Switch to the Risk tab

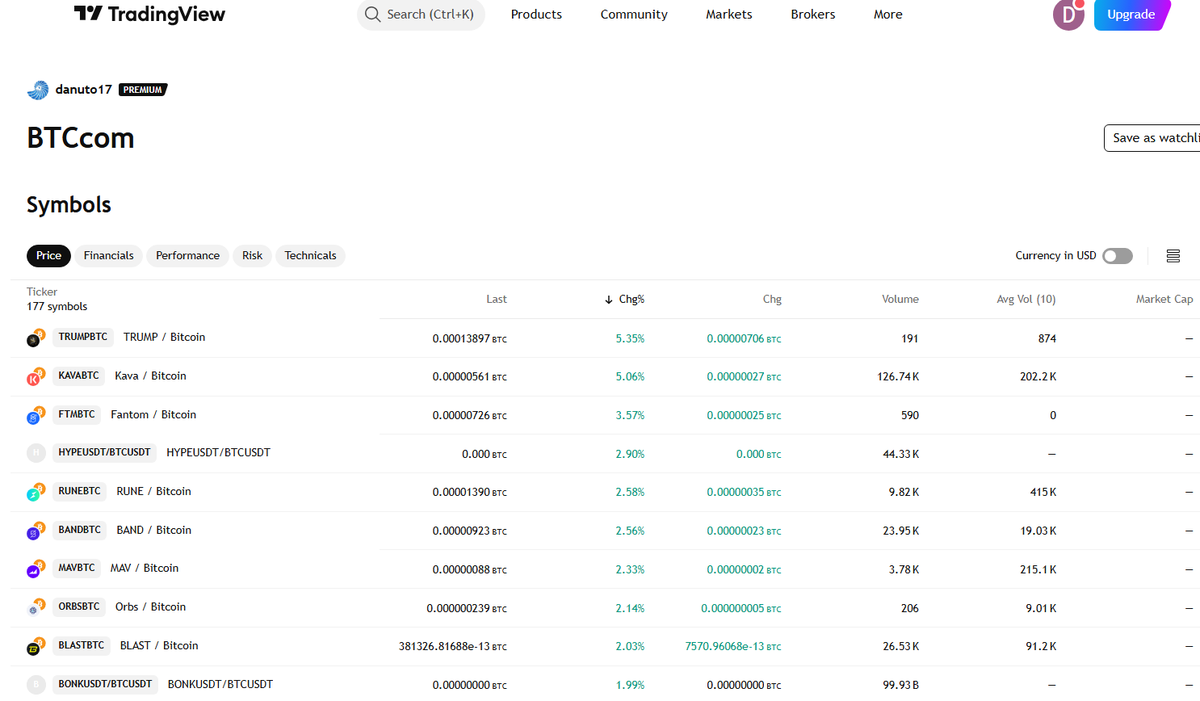252,256
